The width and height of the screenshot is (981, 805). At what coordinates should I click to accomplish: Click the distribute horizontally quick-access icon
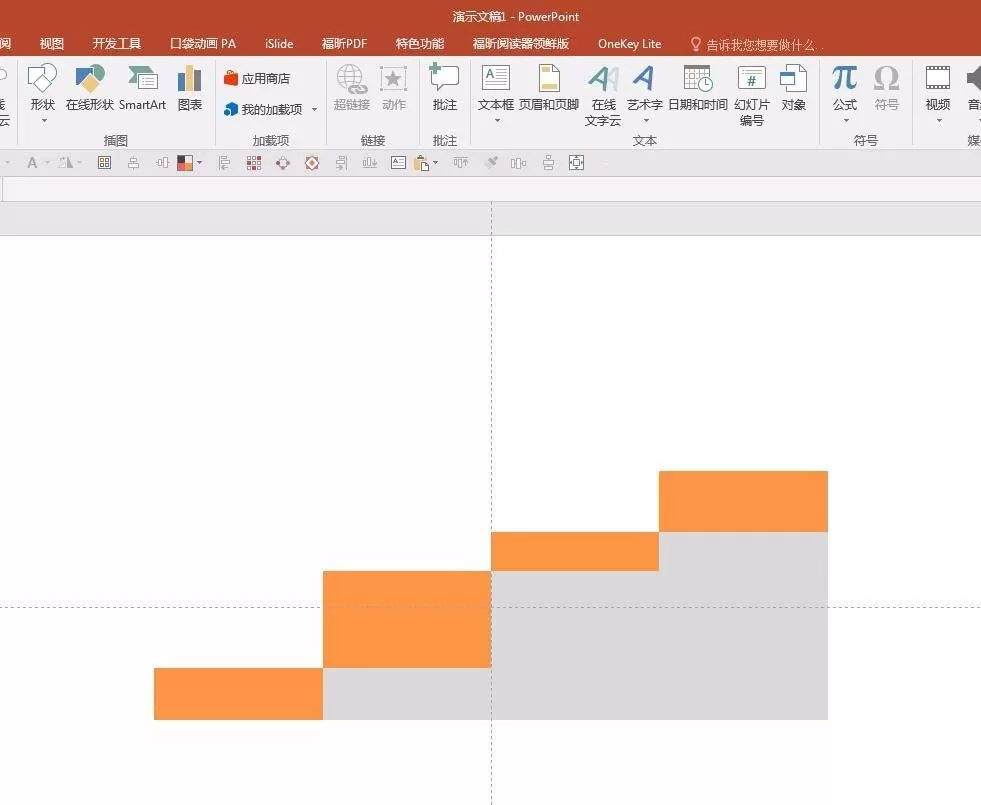(x=519, y=163)
